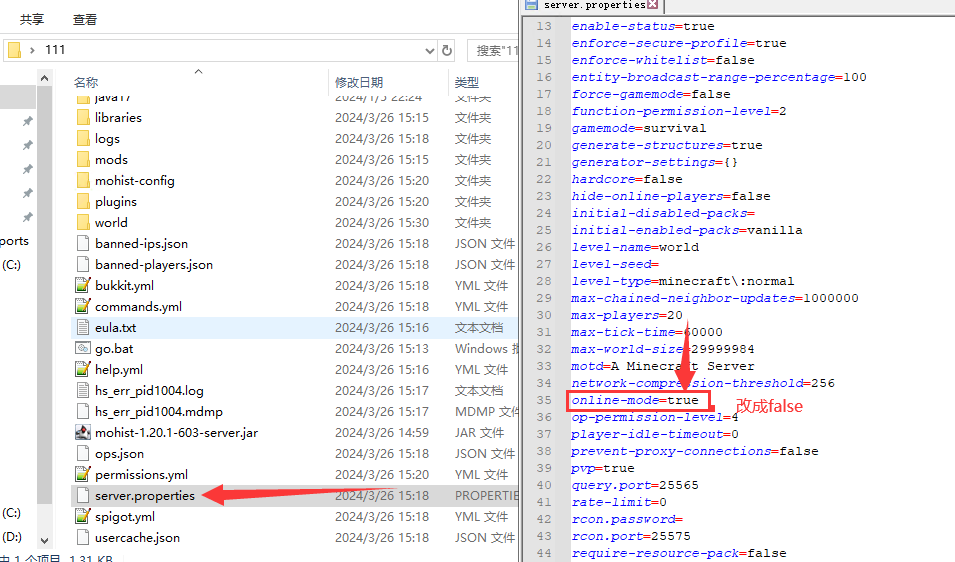The width and height of the screenshot is (955, 562).
Task: Select the server.properties file in the list
Action: [144, 496]
